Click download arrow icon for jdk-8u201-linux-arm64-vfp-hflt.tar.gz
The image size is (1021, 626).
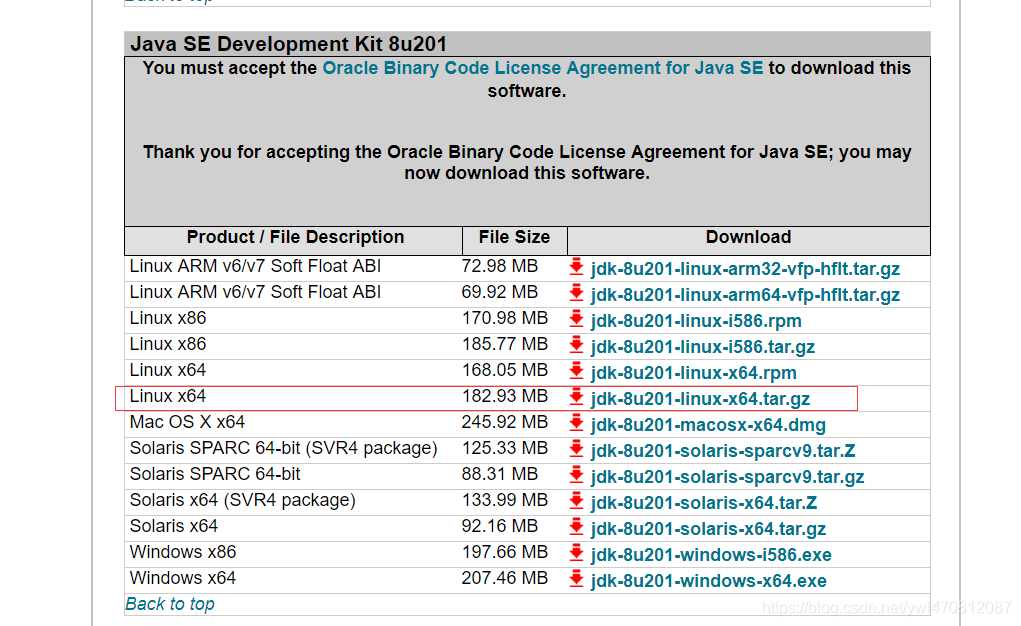[x=576, y=293]
